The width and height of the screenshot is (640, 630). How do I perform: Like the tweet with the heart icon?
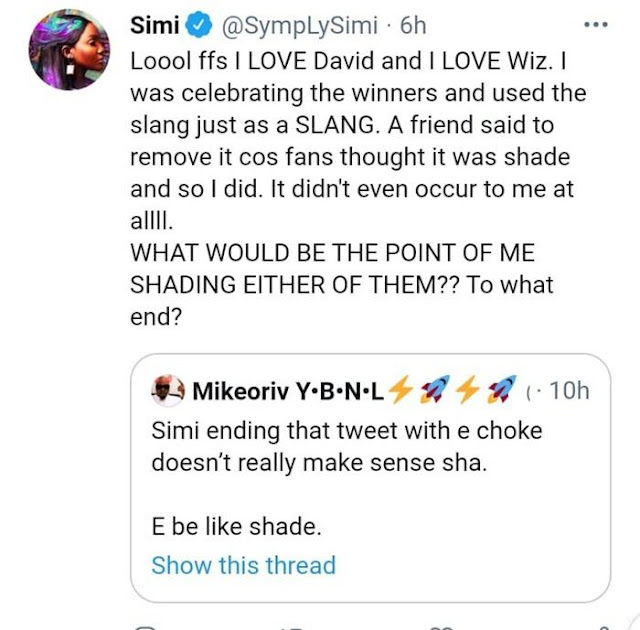pyautogui.click(x=438, y=626)
